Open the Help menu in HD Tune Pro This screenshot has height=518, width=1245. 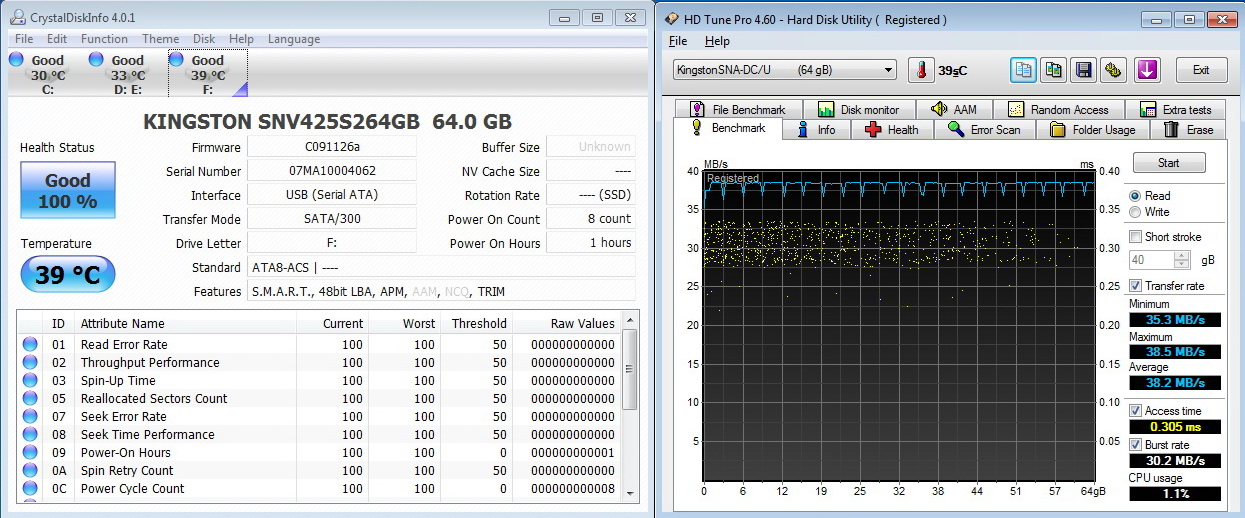click(x=717, y=41)
